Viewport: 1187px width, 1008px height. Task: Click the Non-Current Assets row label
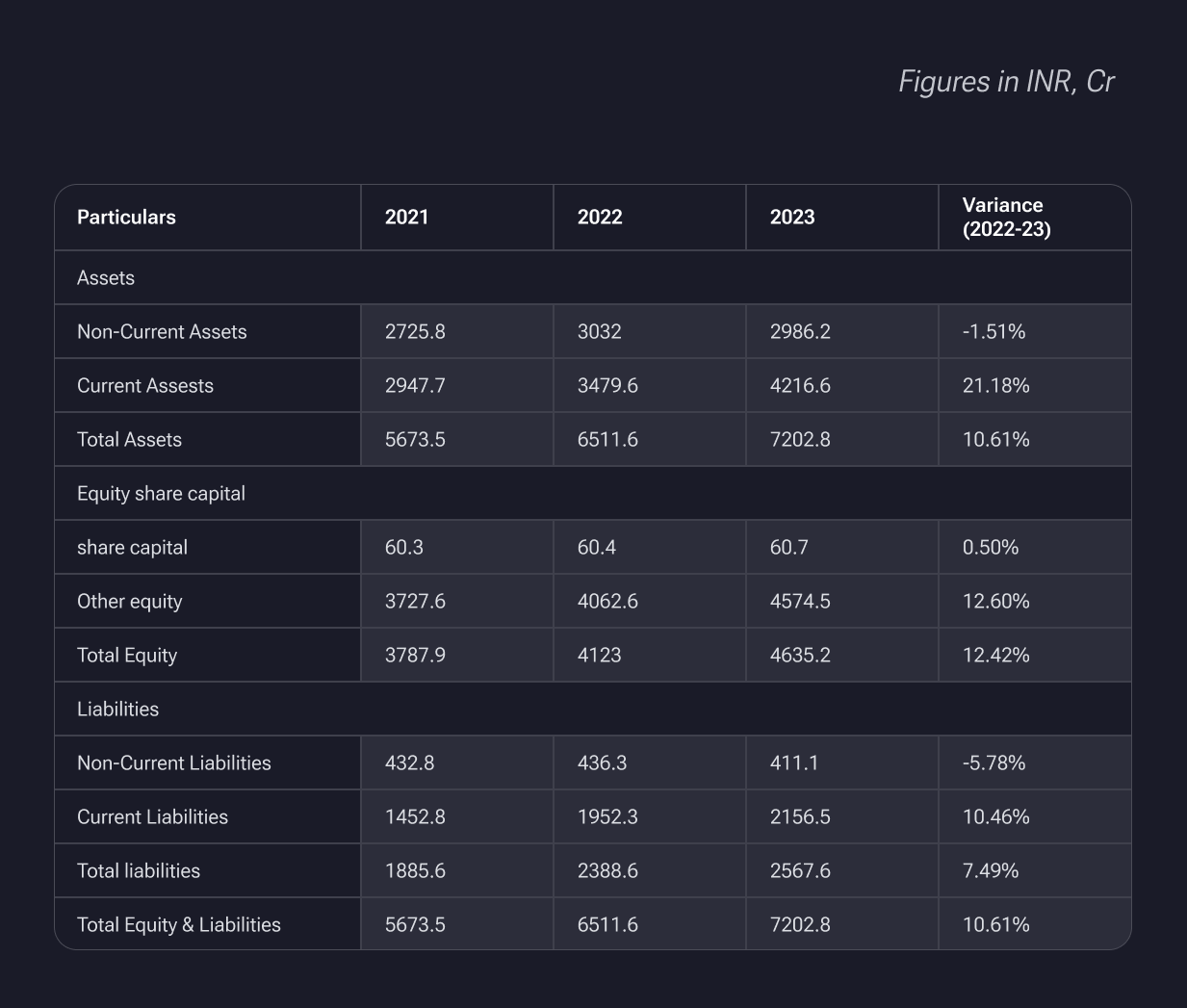(x=162, y=332)
